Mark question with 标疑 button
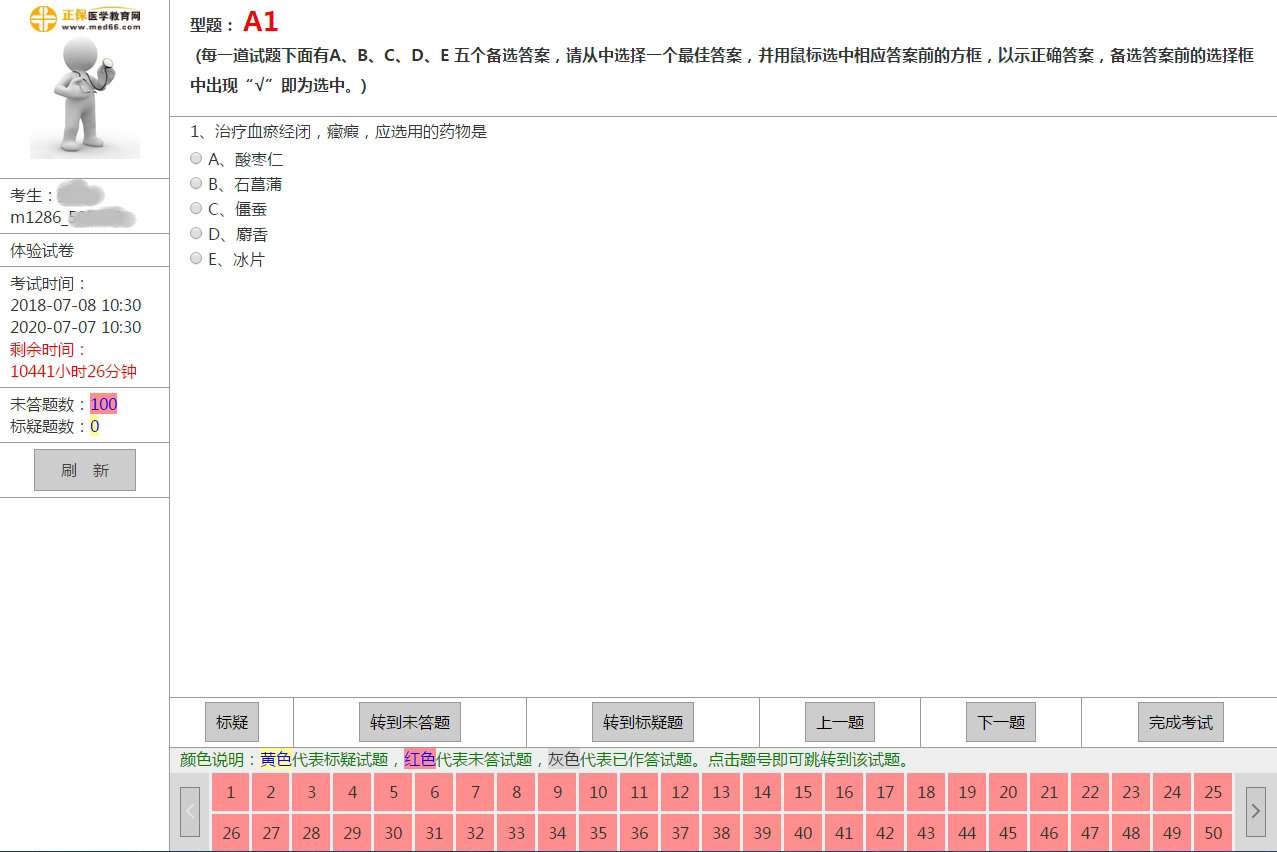Screen dimensions: 1277x852 tap(231, 722)
